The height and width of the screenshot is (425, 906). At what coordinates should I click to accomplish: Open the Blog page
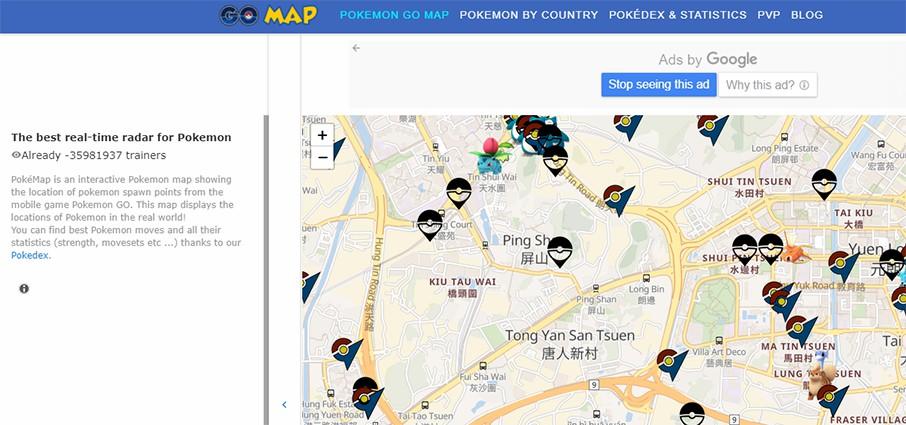[807, 15]
